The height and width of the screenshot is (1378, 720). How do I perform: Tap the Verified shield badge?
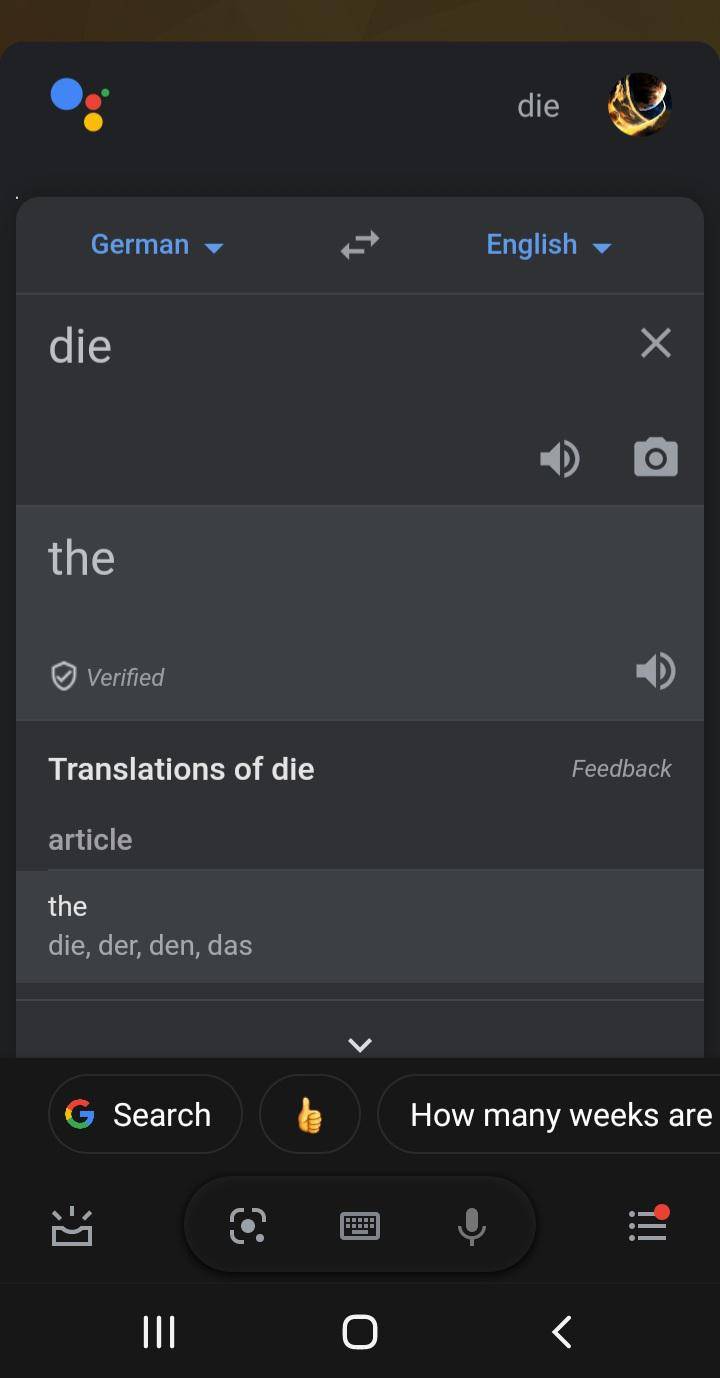(64, 677)
